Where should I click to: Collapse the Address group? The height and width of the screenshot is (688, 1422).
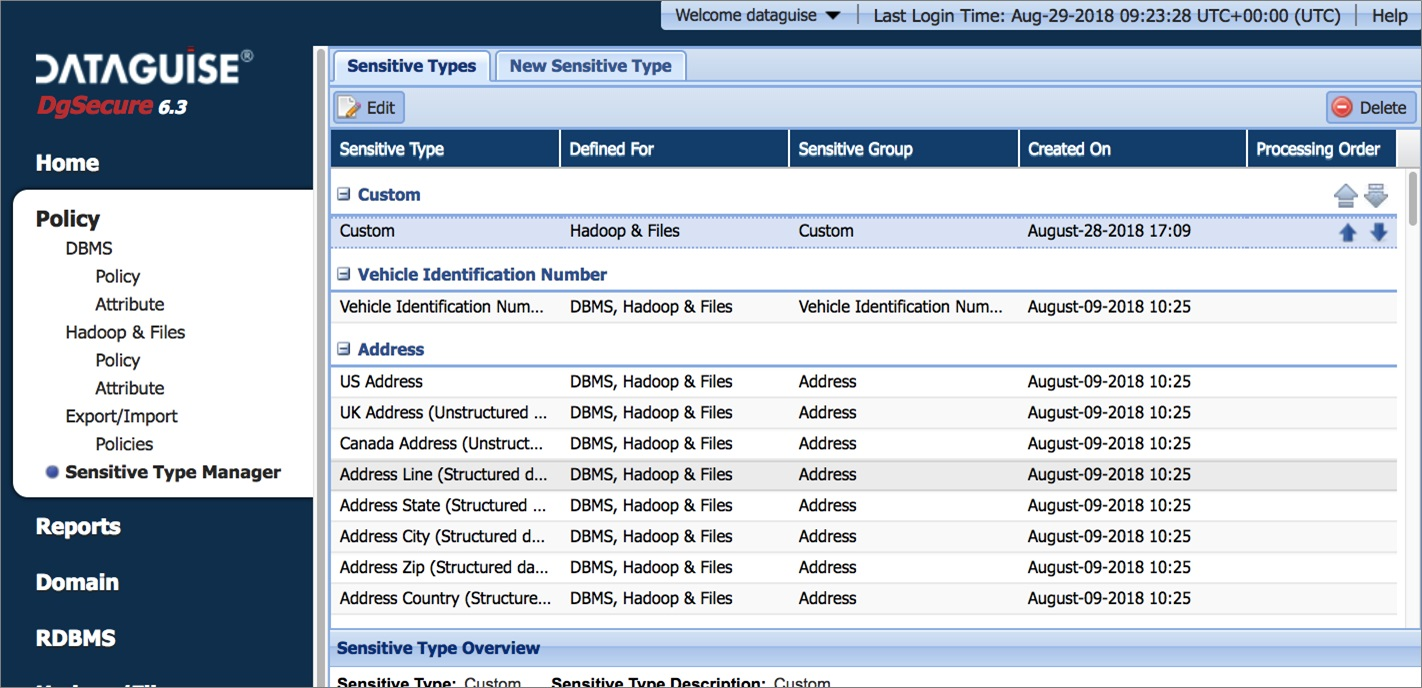[344, 349]
